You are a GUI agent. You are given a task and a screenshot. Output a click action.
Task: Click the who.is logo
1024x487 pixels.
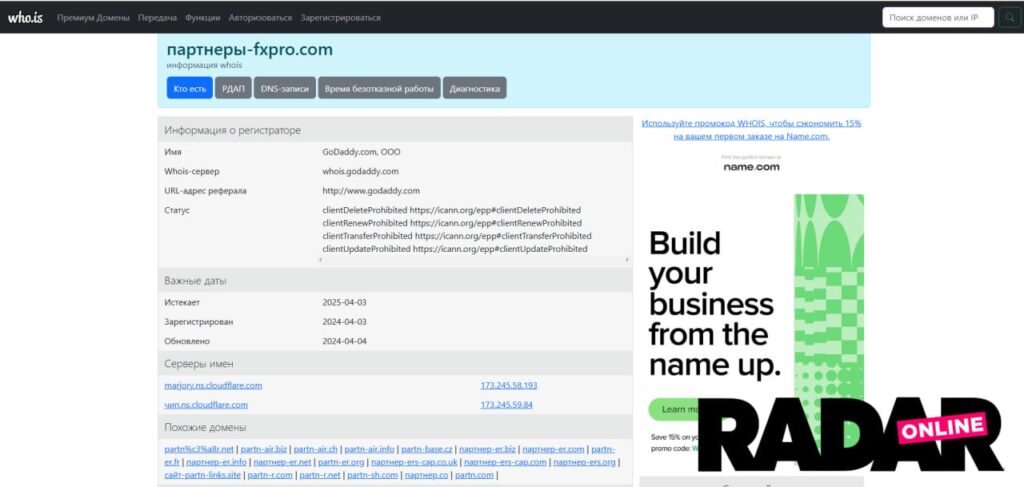pyautogui.click(x=23, y=17)
